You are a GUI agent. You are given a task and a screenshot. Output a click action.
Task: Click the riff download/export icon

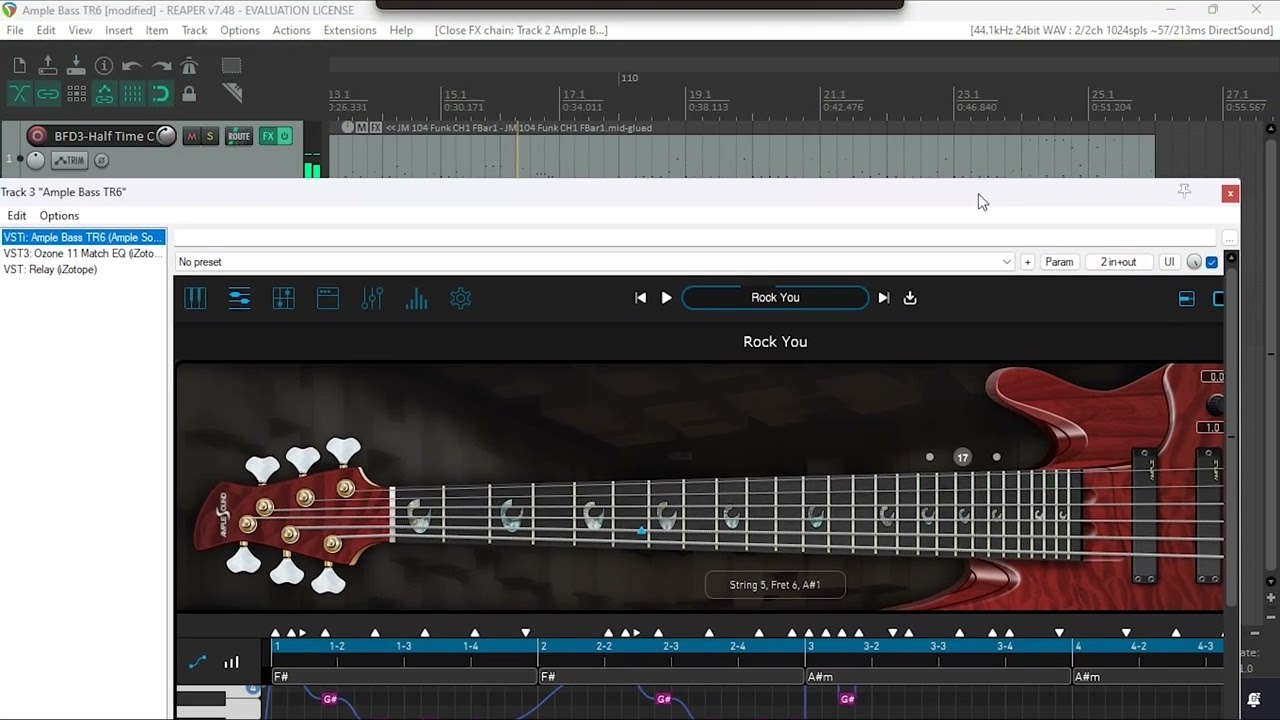(910, 298)
